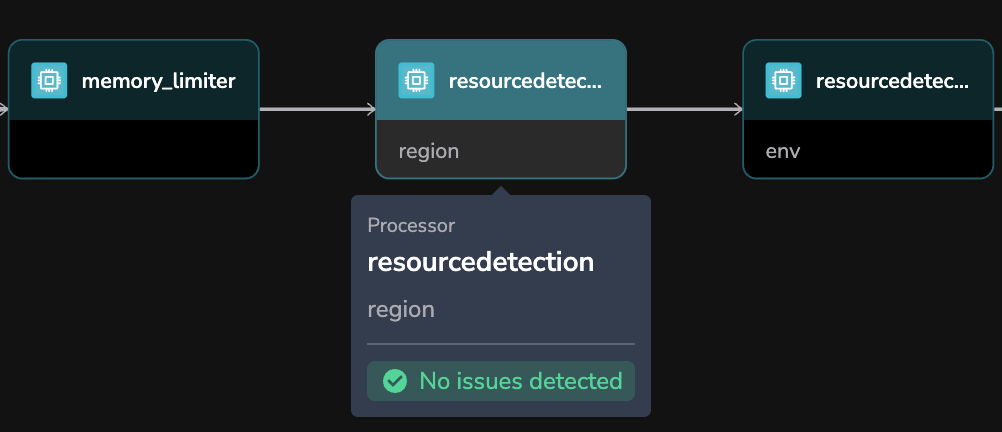1002x432 pixels.
Task: Click the region subtitle in the highlighted node
Action: click(x=428, y=151)
